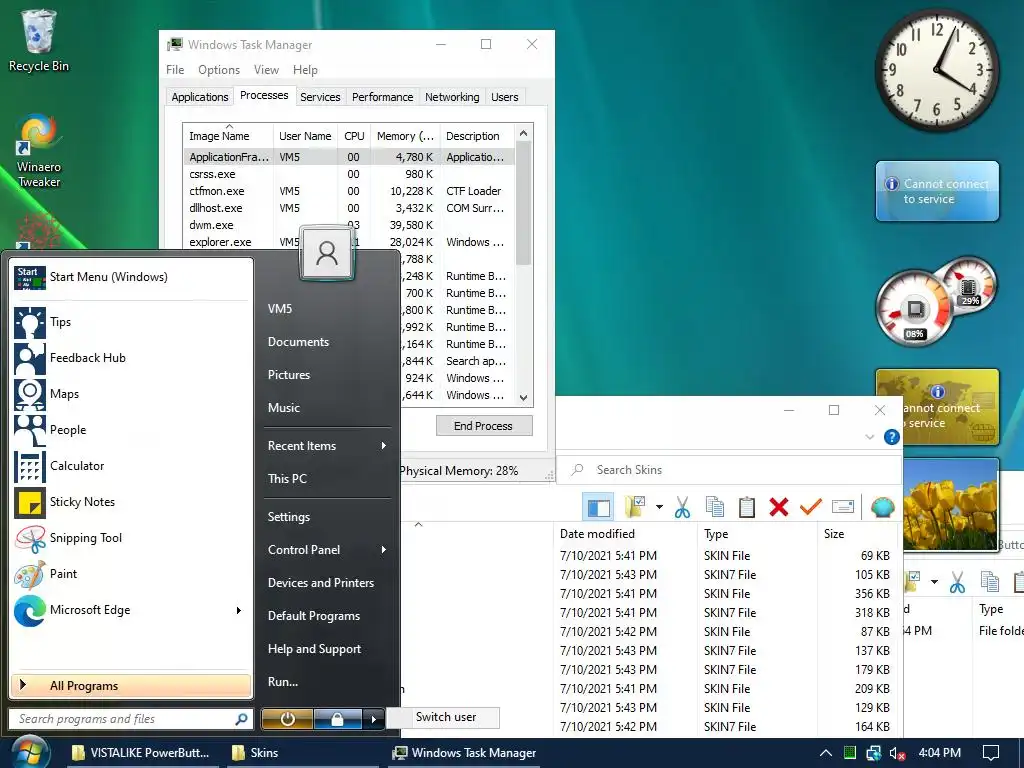
Task: Open Start Menu (Windows) pinned item
Action: pos(130,277)
